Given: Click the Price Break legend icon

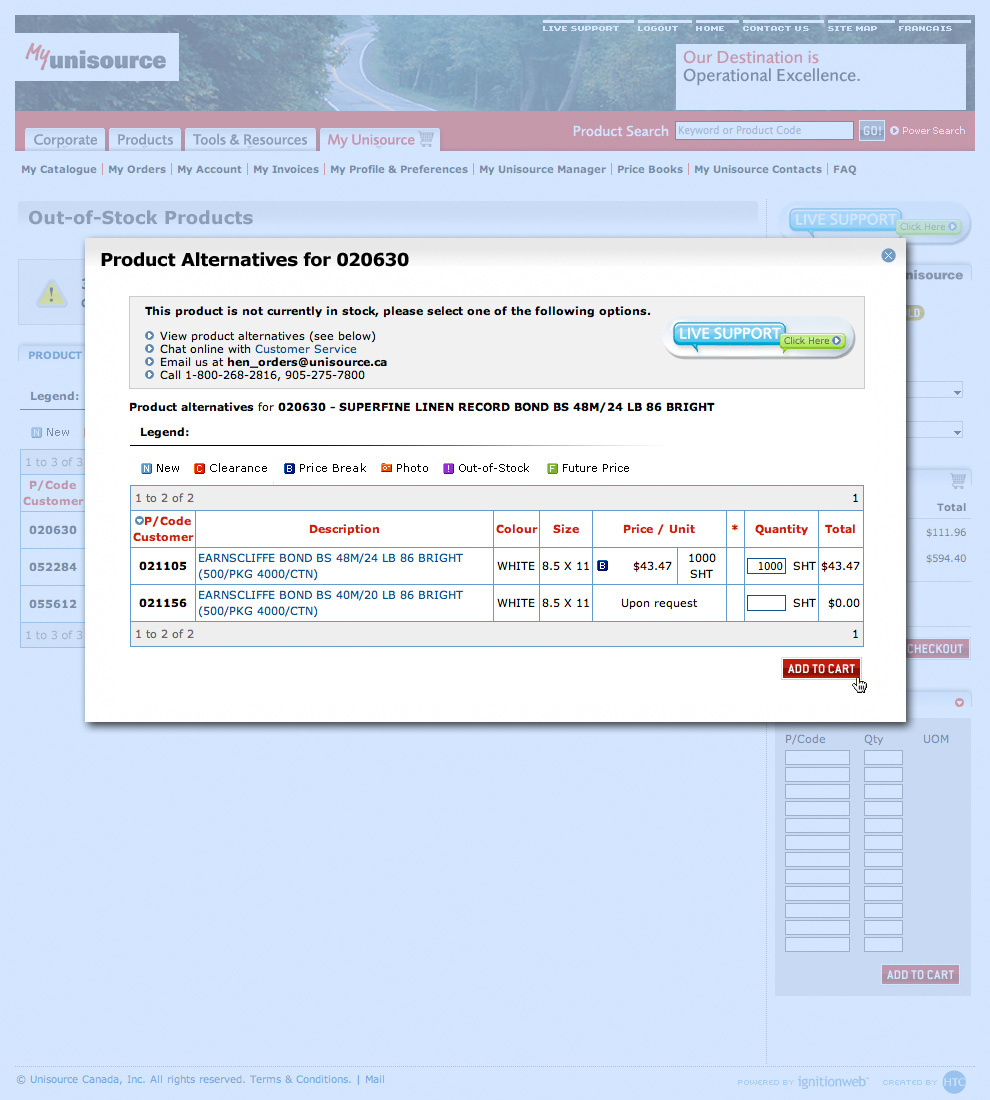Looking at the screenshot, I should point(290,468).
